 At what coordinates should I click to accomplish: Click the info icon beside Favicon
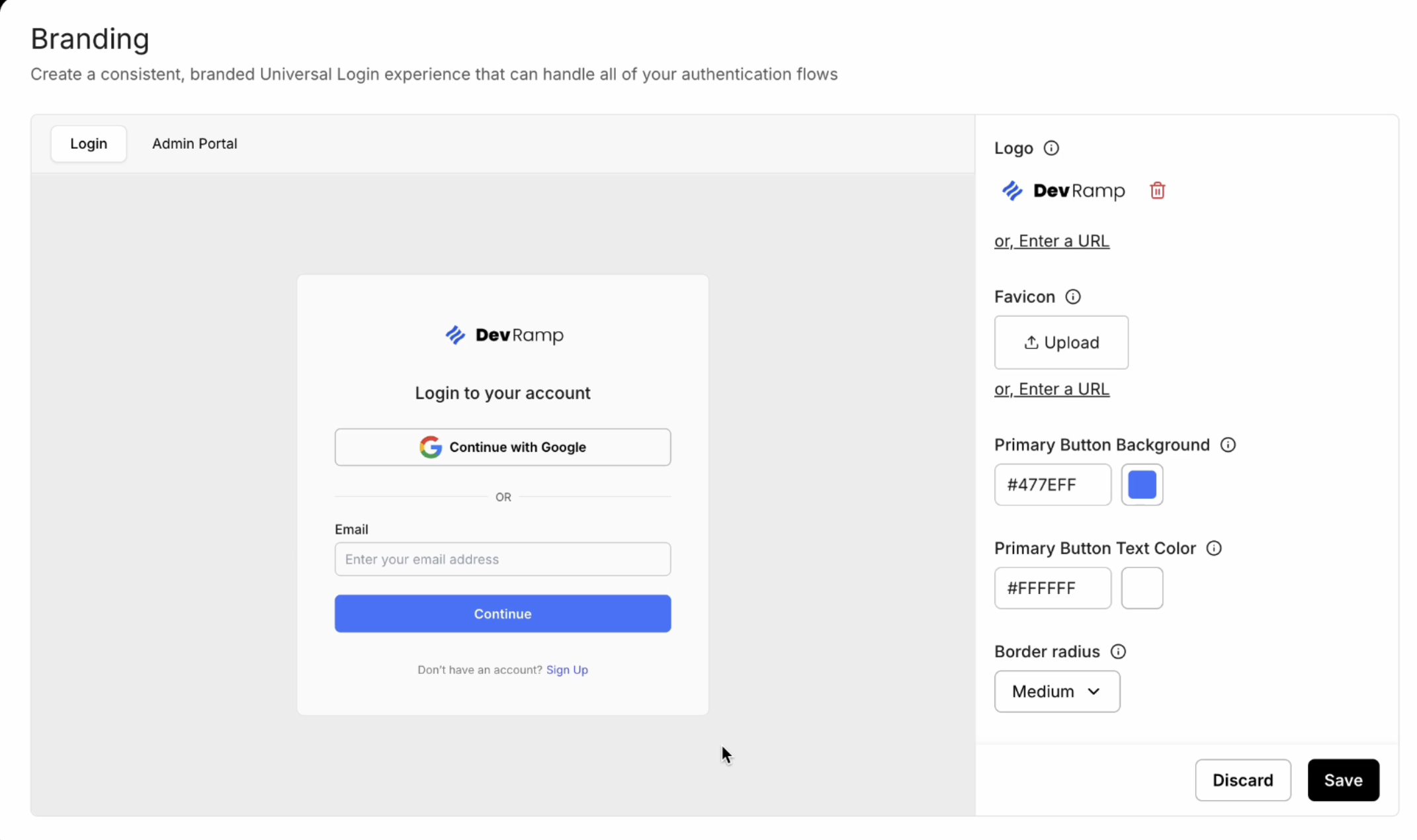point(1073,296)
